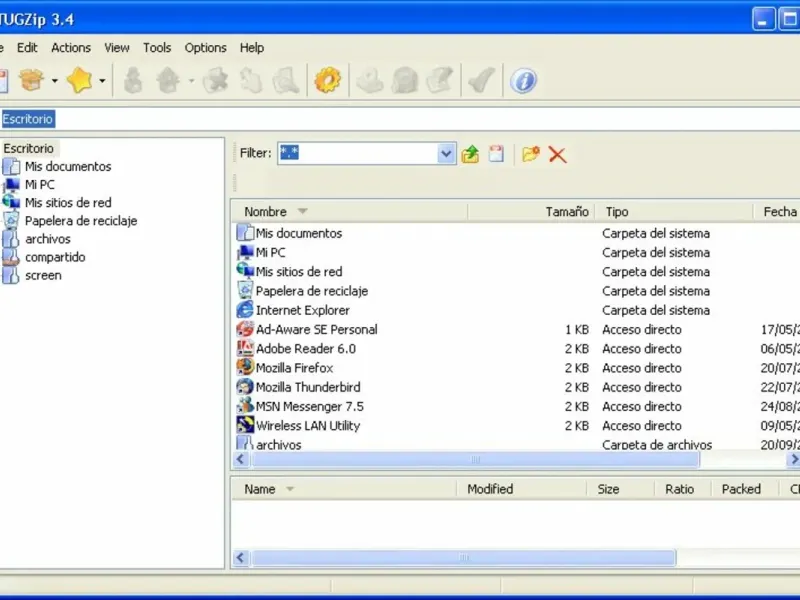800x600 pixels.
Task: Sort files by the Tamaño column header
Action: (566, 212)
